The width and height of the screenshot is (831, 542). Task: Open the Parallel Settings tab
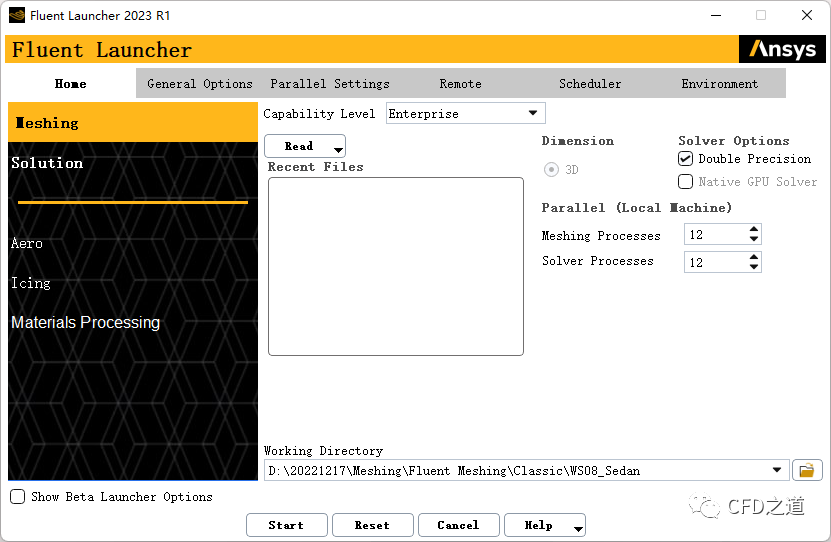click(x=330, y=83)
